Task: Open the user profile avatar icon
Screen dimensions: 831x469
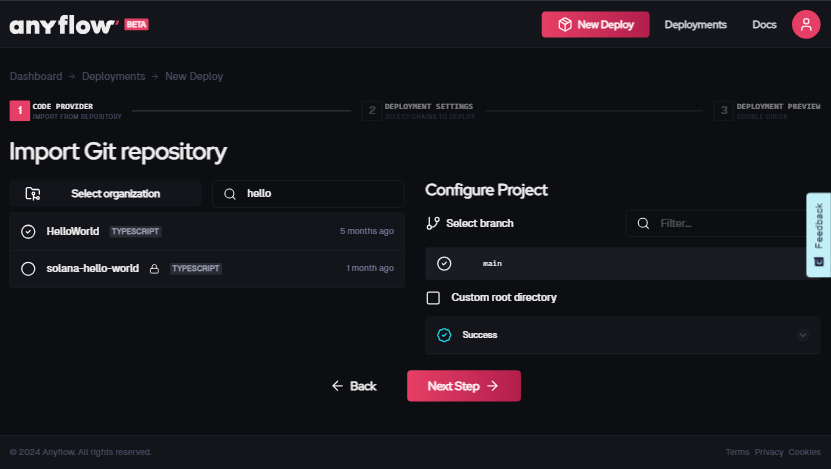Action: coord(805,24)
